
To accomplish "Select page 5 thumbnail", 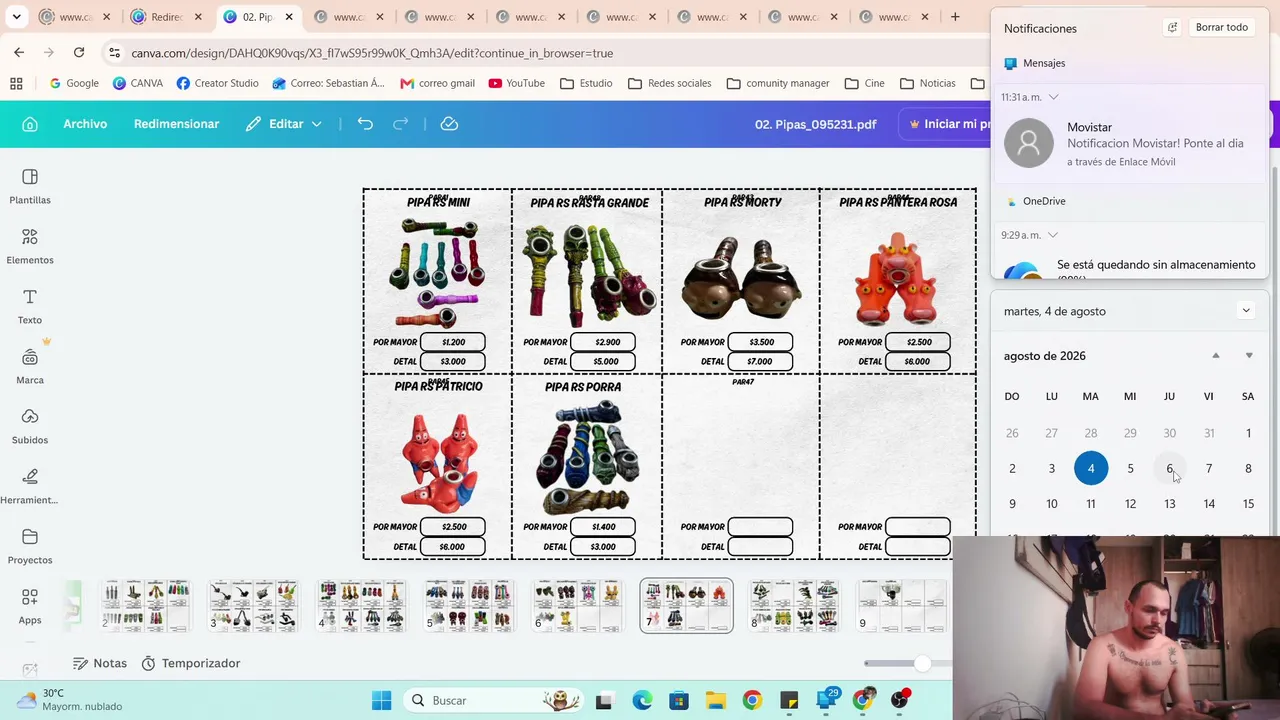I will 470,606.
